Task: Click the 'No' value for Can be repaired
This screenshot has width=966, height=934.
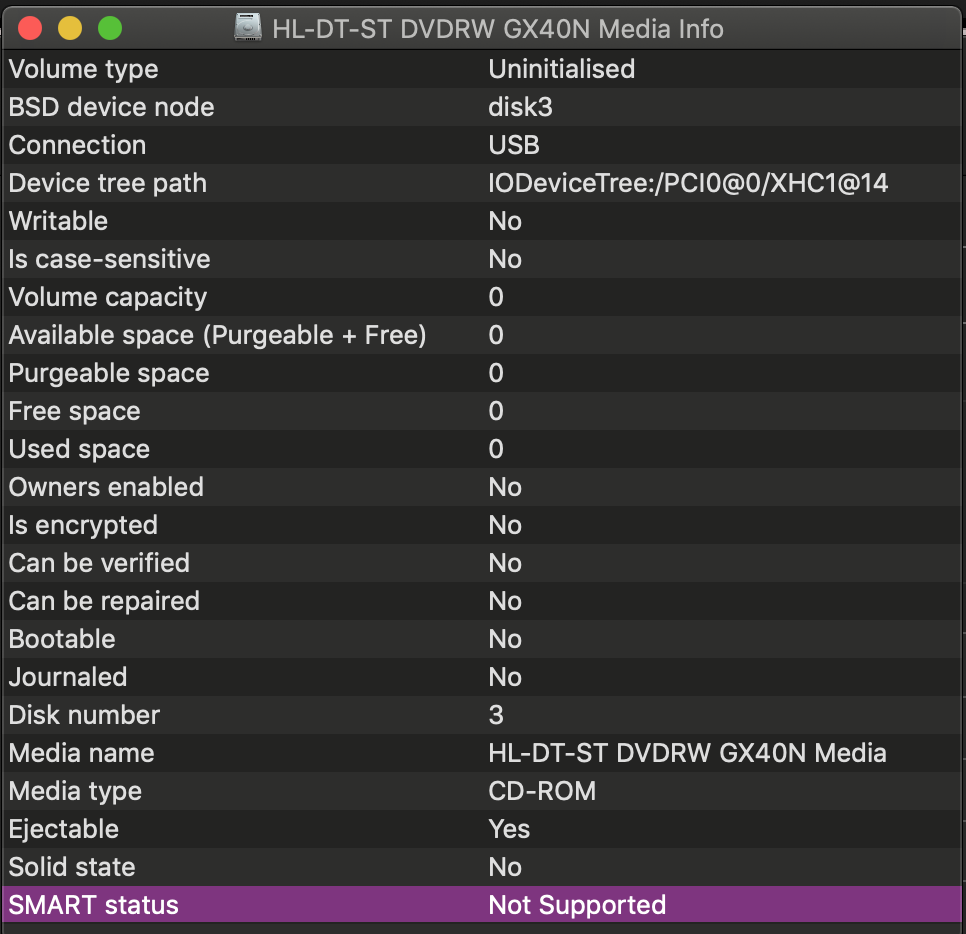Action: pyautogui.click(x=505, y=601)
